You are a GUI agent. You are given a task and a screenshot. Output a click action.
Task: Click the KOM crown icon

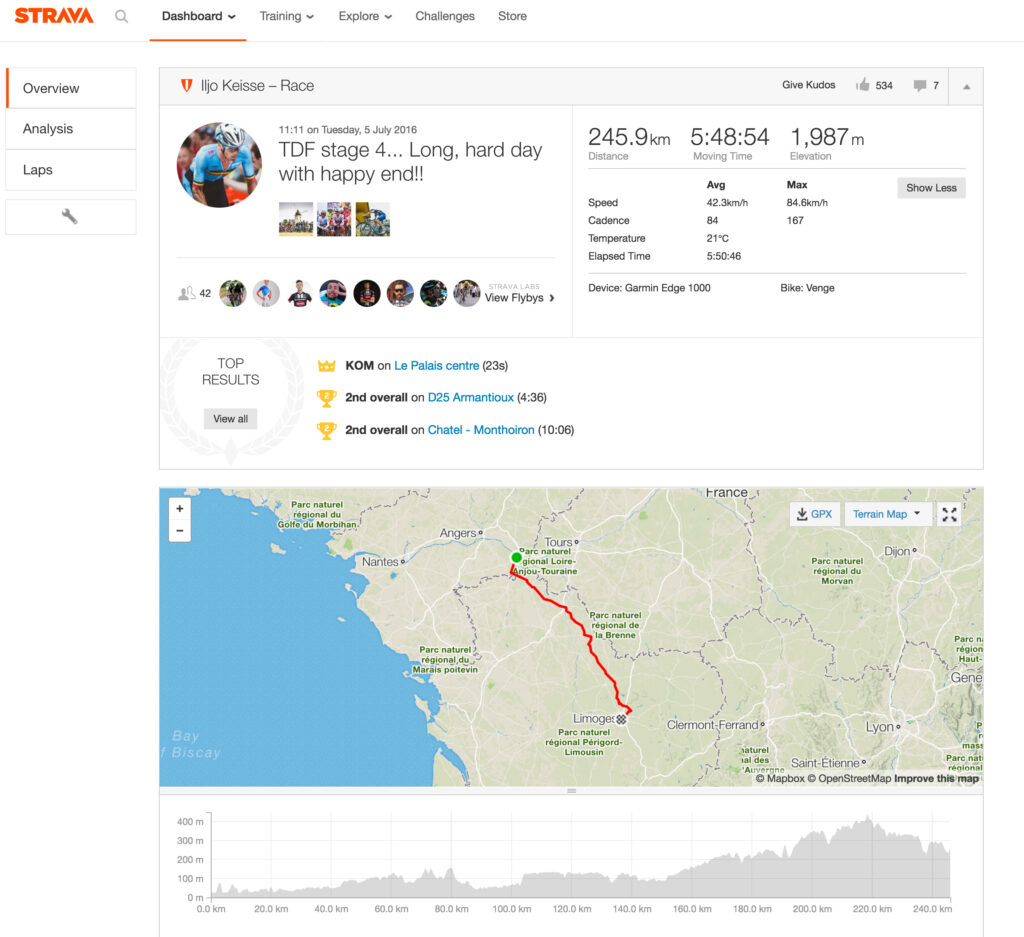click(x=327, y=366)
